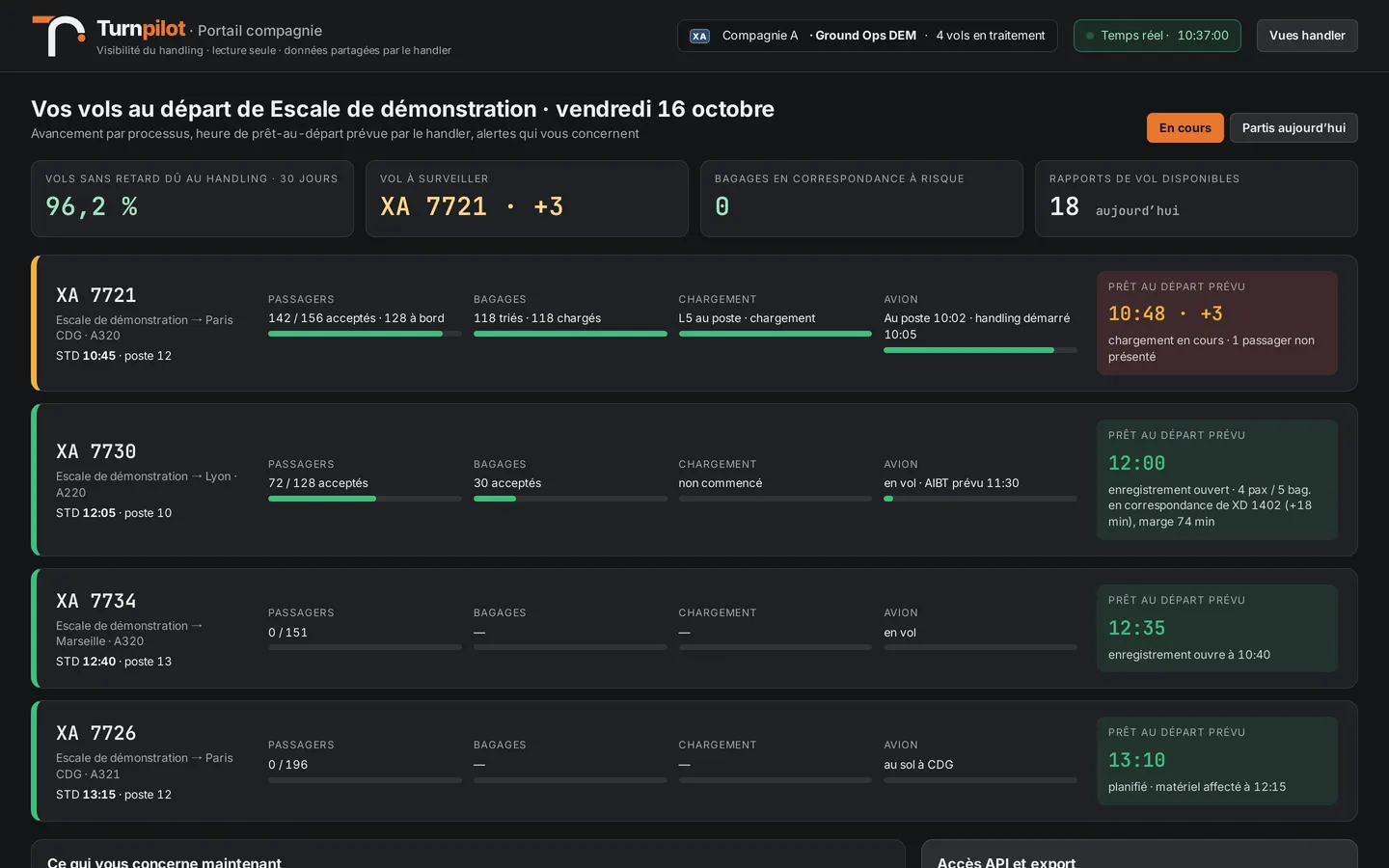Image resolution: width=1389 pixels, height=868 pixels.
Task: Click '118 triés · 118 chargés' text
Action: (x=537, y=318)
